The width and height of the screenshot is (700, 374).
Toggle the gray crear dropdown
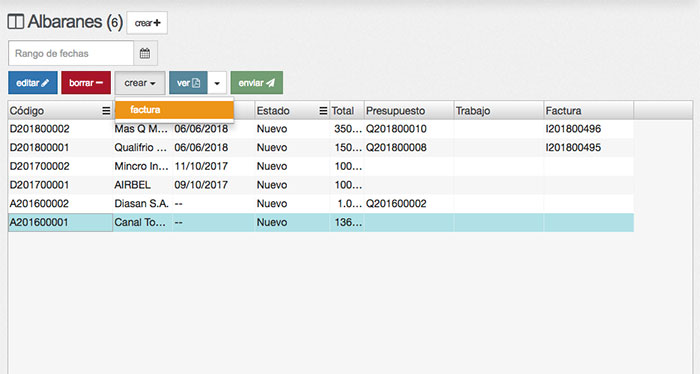pyautogui.click(x=140, y=83)
